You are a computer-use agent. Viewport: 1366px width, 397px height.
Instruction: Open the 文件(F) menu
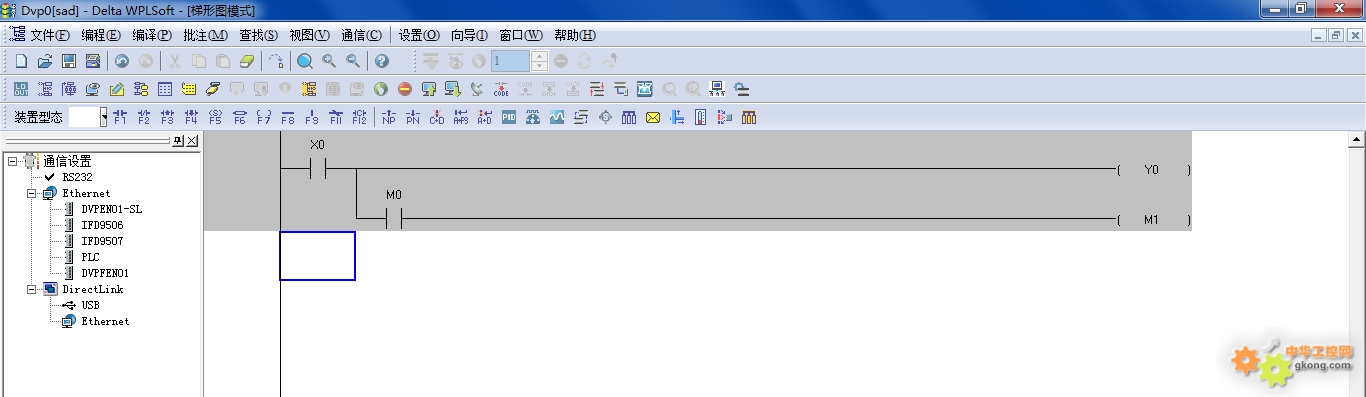[50, 35]
